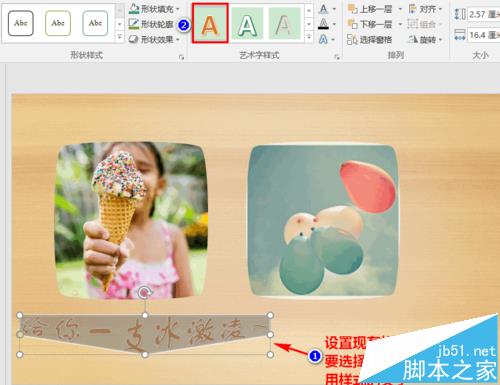
Task: Apply white outlined green WordArt style A
Action: pos(247,24)
